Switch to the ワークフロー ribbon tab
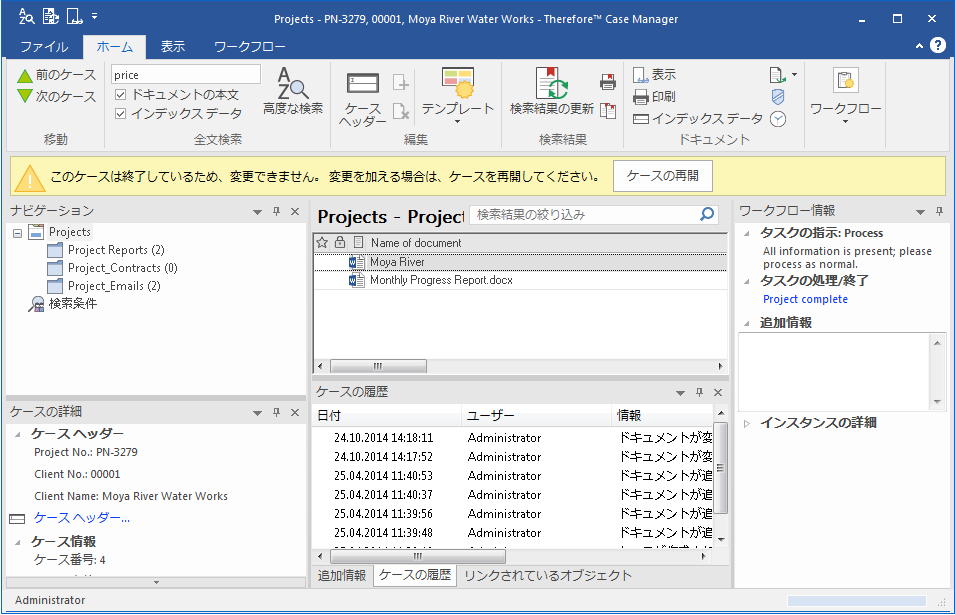Image resolution: width=955 pixels, height=615 pixels. point(250,47)
